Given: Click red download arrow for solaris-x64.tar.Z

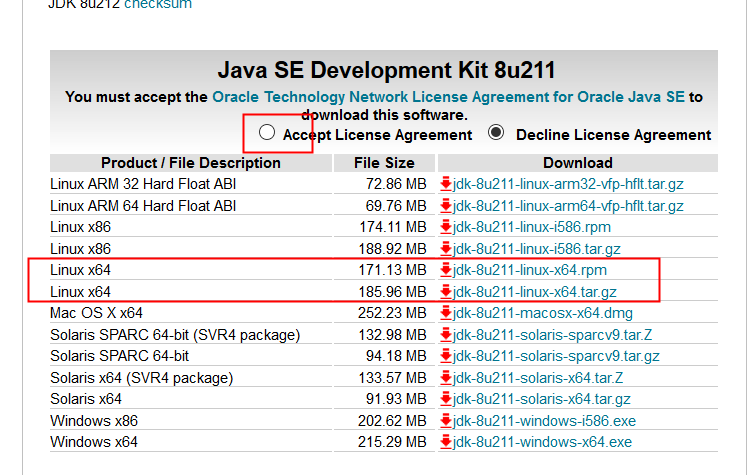Looking at the screenshot, I should click(x=446, y=378).
